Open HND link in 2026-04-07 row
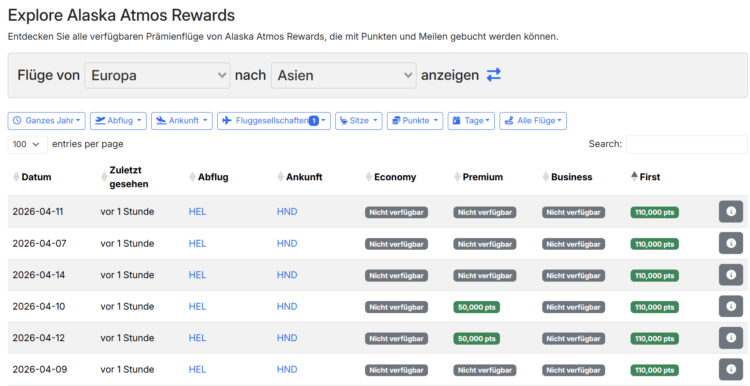Viewport: 750px width, 386px height. pyautogui.click(x=287, y=243)
